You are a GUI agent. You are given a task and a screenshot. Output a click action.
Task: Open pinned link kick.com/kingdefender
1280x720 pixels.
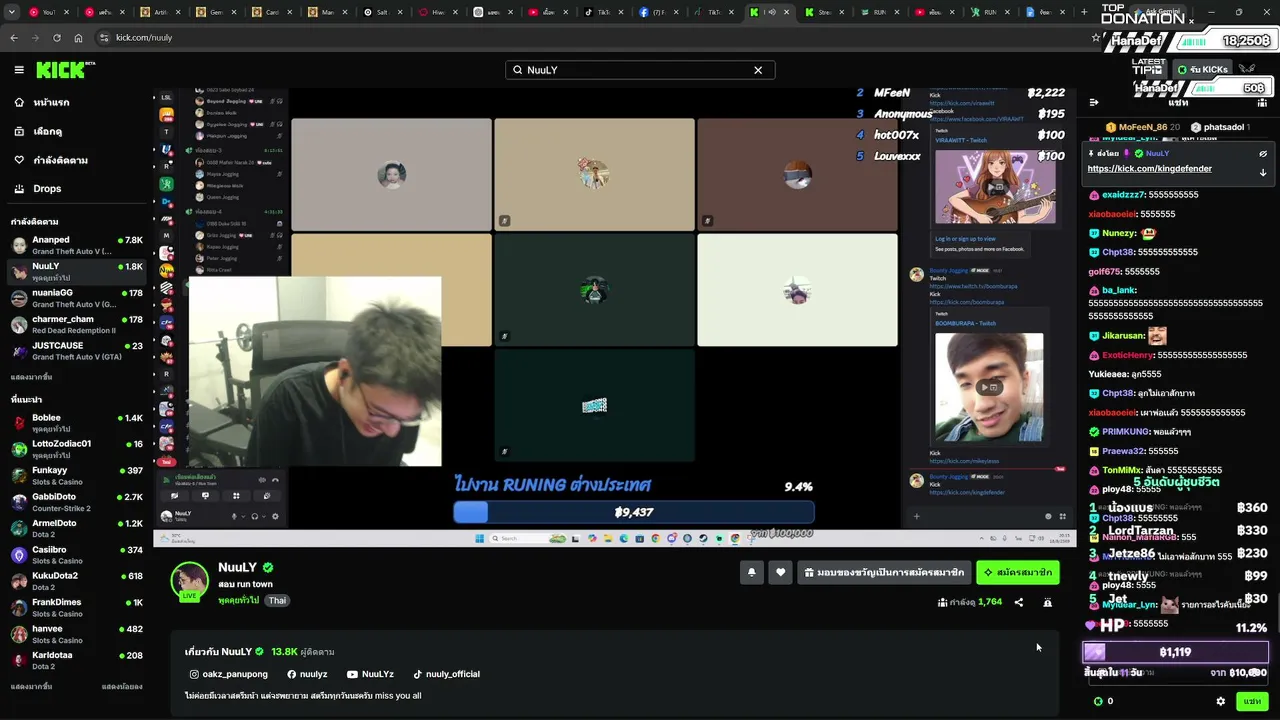[x=1149, y=169]
